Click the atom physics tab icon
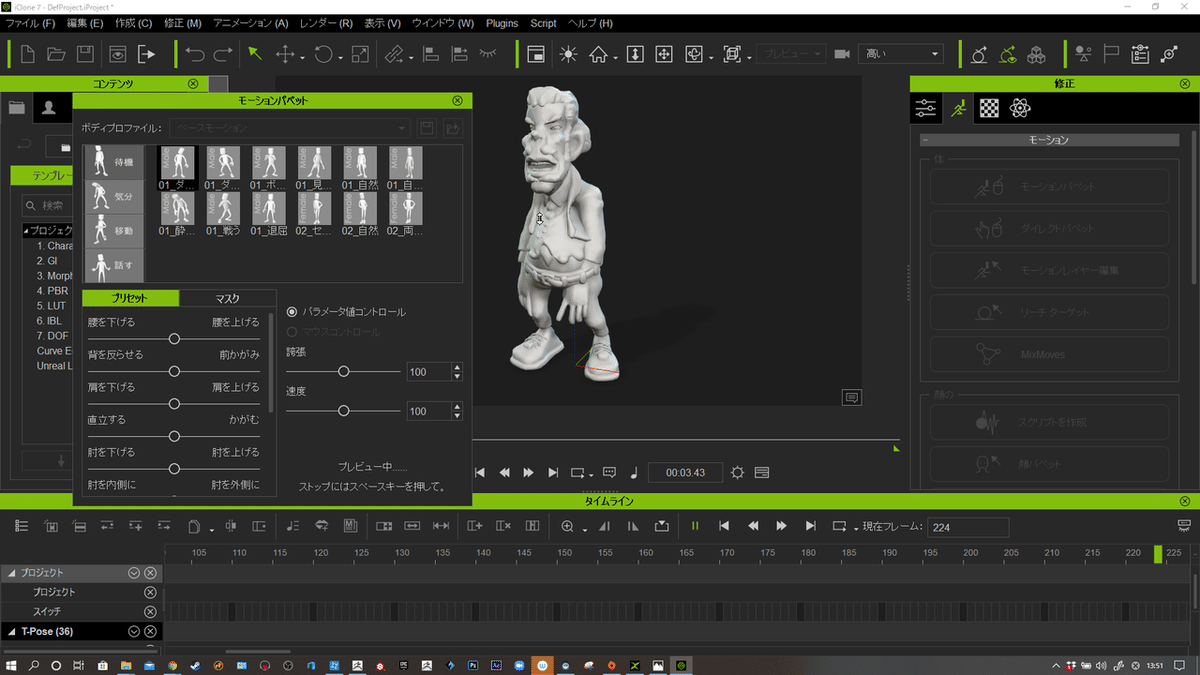 [1020, 108]
